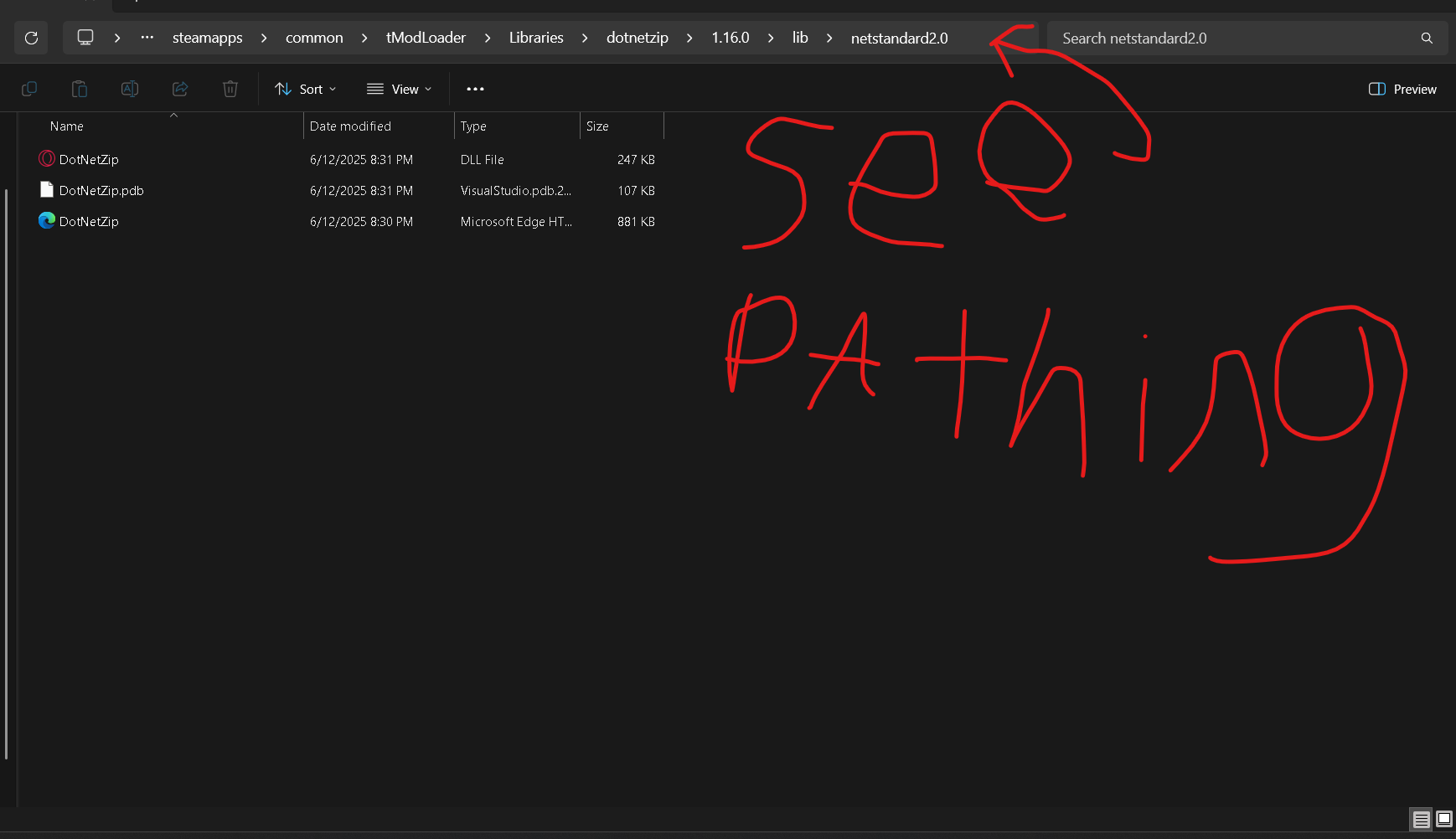Select the DLL File type cell
1456x839 pixels.
click(x=483, y=159)
